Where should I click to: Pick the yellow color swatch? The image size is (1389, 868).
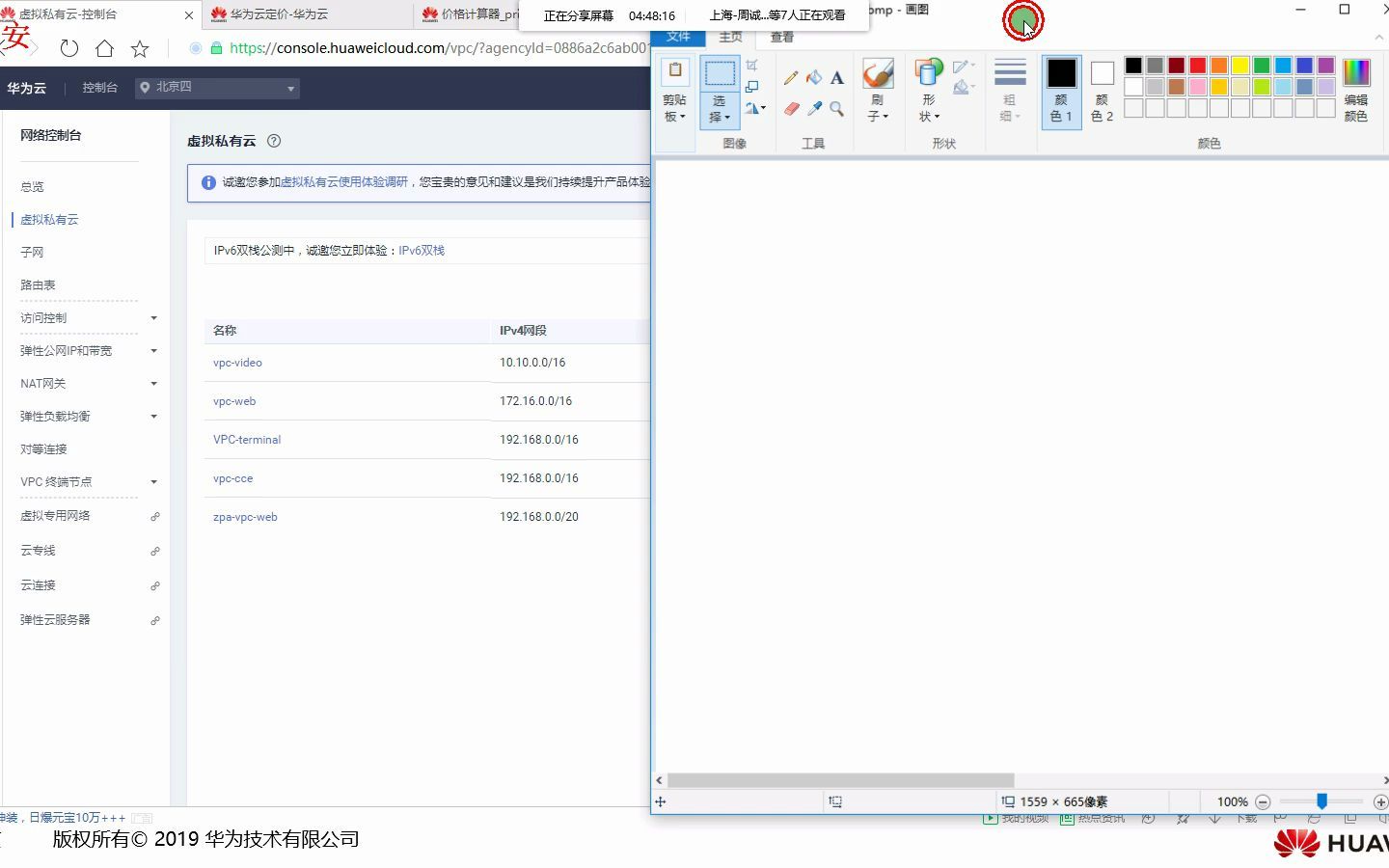coord(1240,66)
